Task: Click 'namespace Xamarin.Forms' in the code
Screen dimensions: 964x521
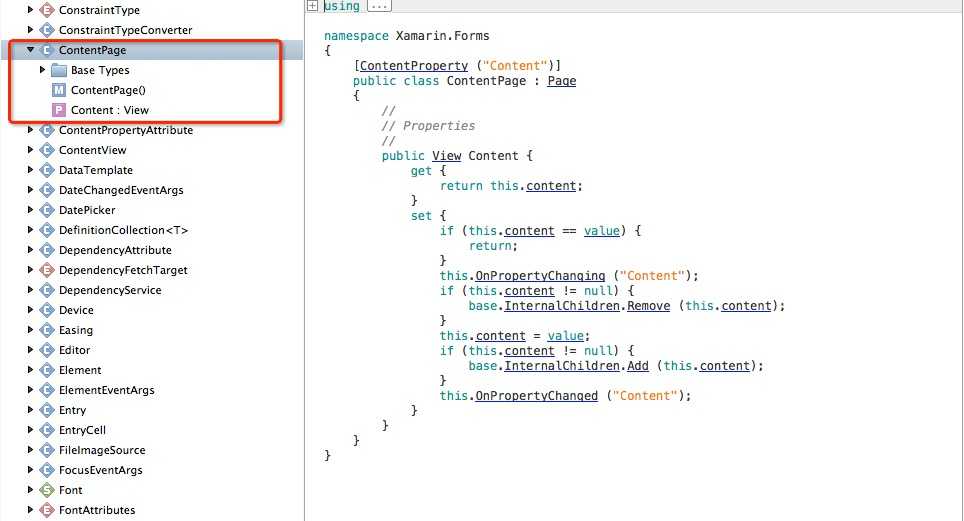Action: 406,36
